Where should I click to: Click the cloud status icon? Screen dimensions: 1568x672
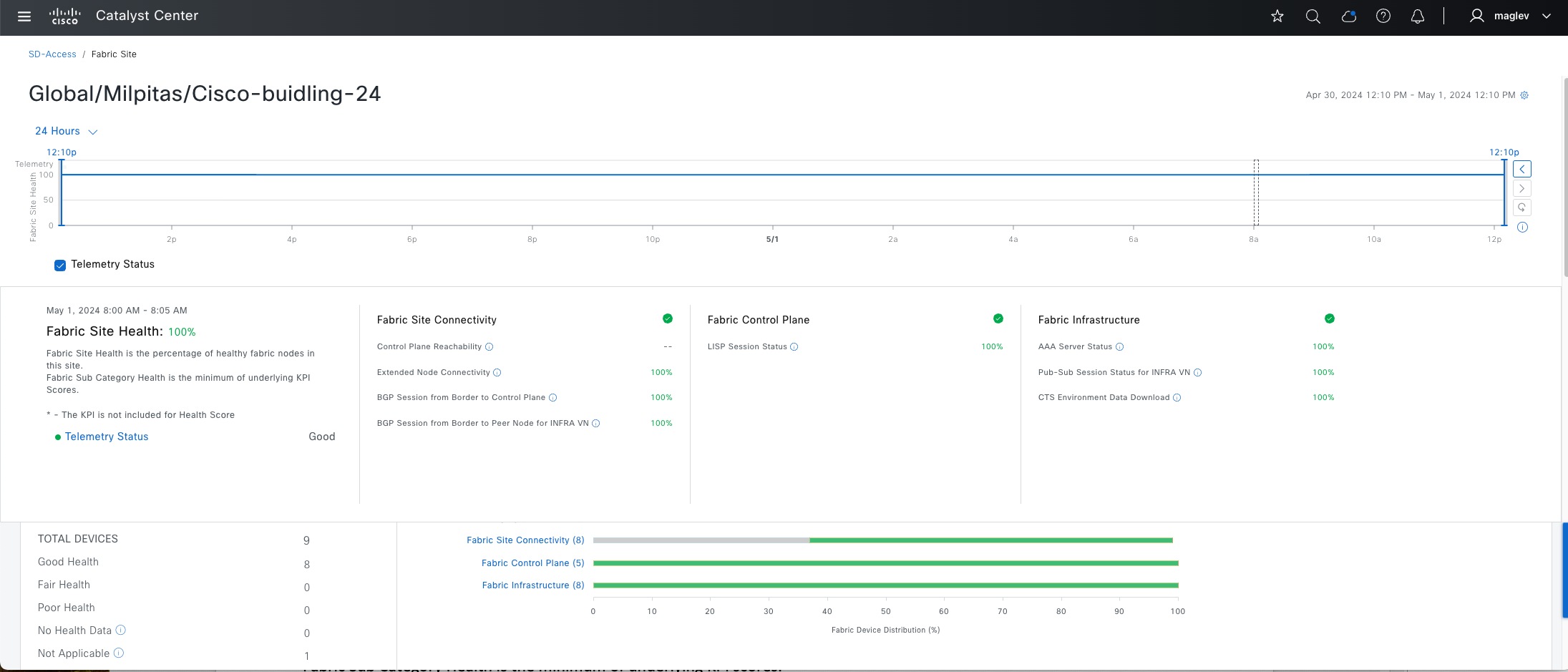[x=1348, y=16]
